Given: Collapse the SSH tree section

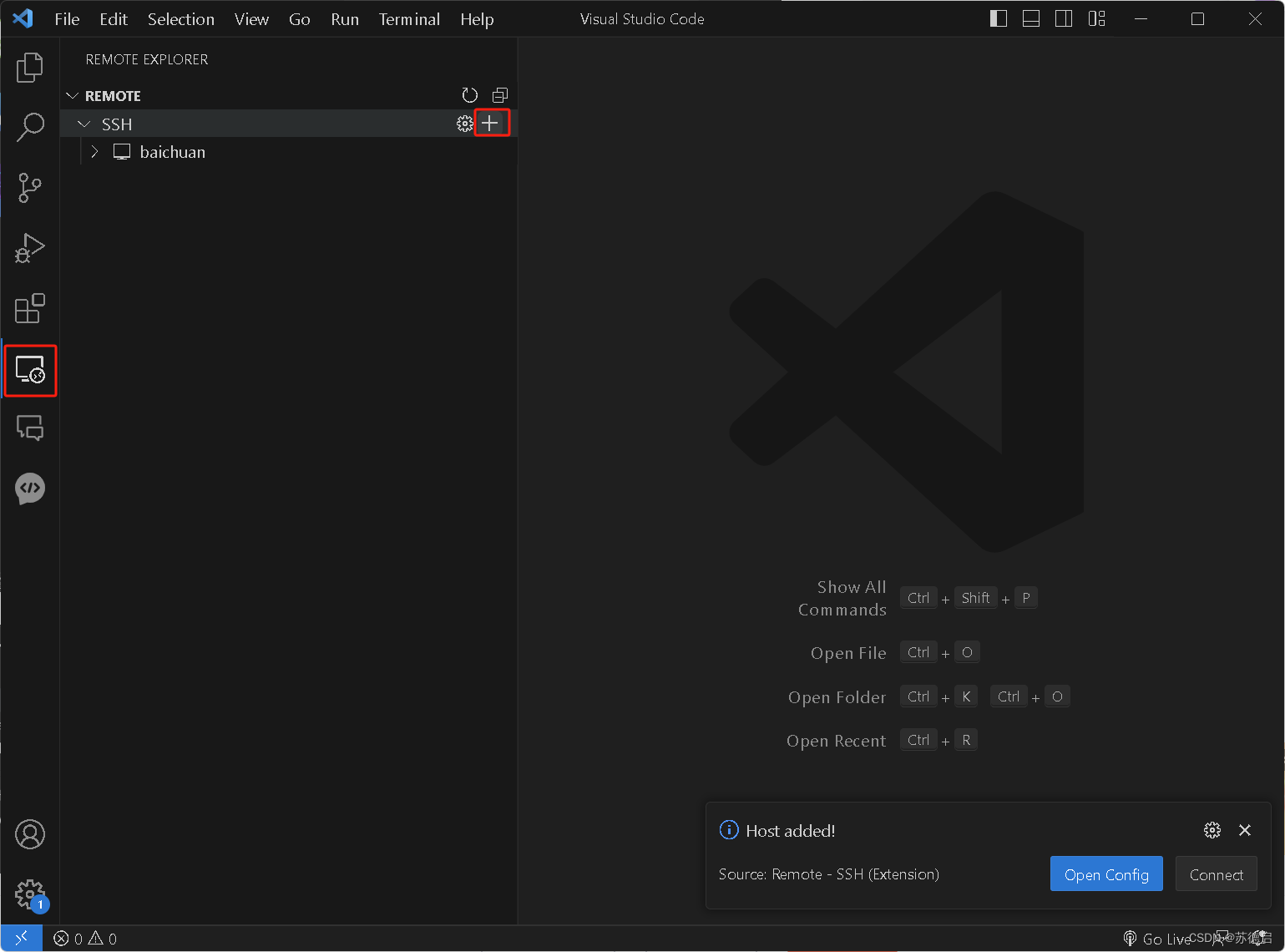Looking at the screenshot, I should (x=83, y=123).
